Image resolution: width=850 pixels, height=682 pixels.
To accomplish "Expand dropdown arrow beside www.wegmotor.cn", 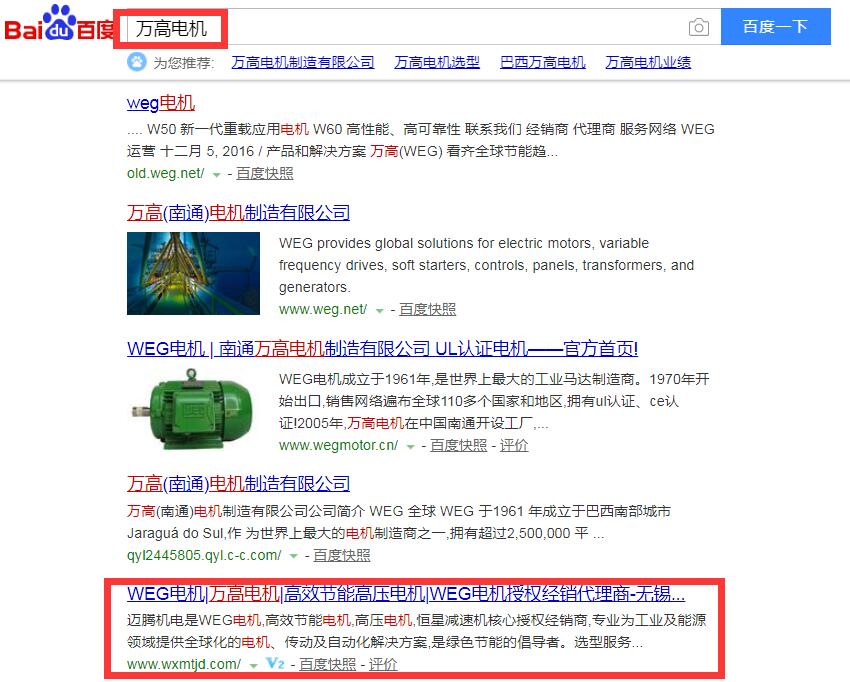I will pyautogui.click(x=410, y=447).
